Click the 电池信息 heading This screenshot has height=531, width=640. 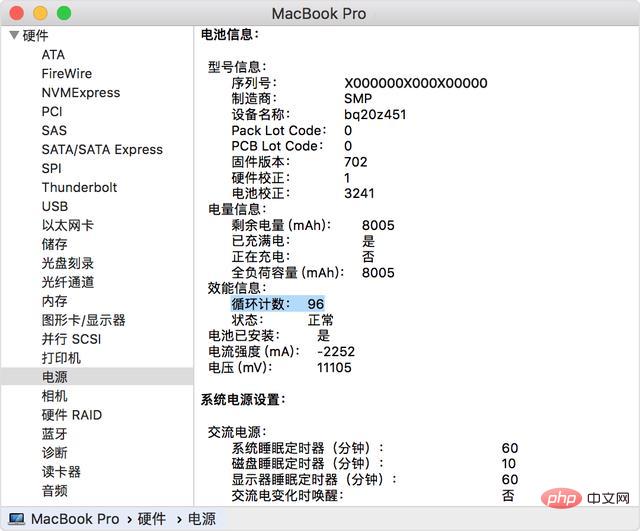[230, 35]
